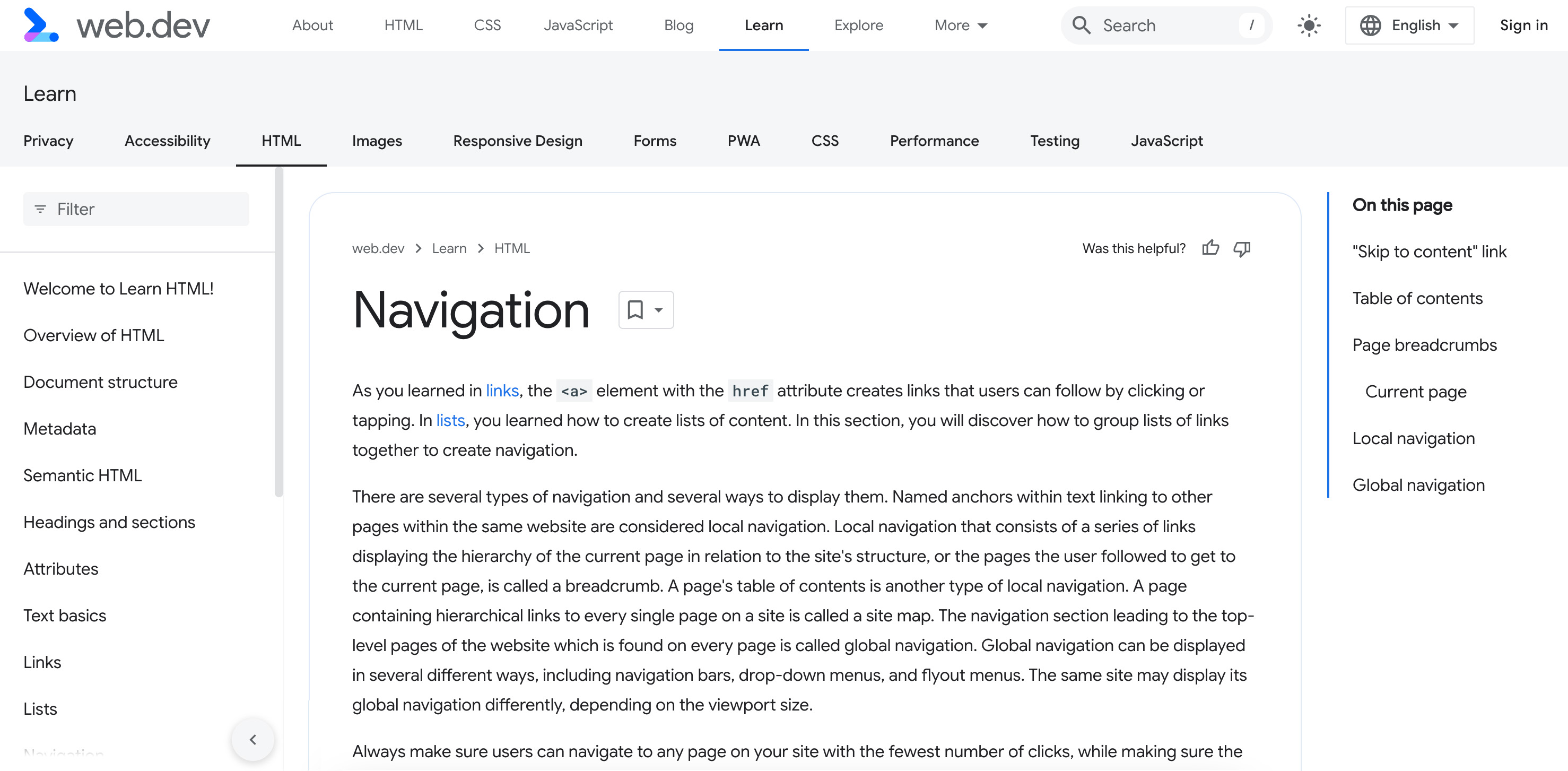Click the bookmark save icon

pyautogui.click(x=635, y=310)
